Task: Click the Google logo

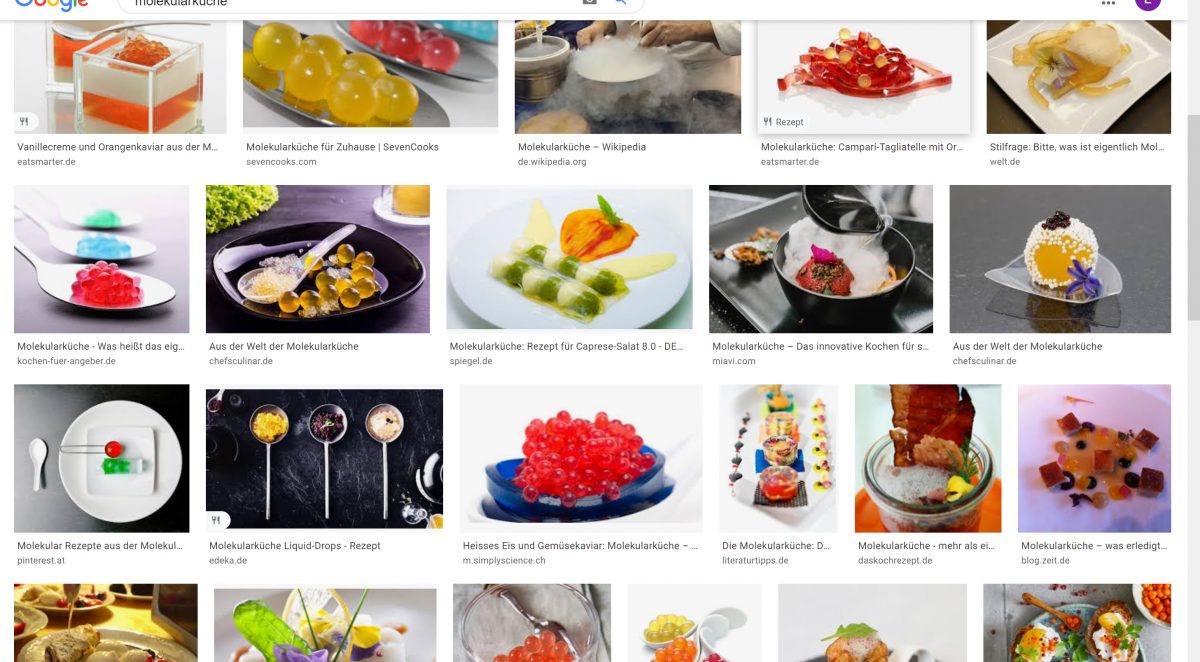Action: (51, 4)
